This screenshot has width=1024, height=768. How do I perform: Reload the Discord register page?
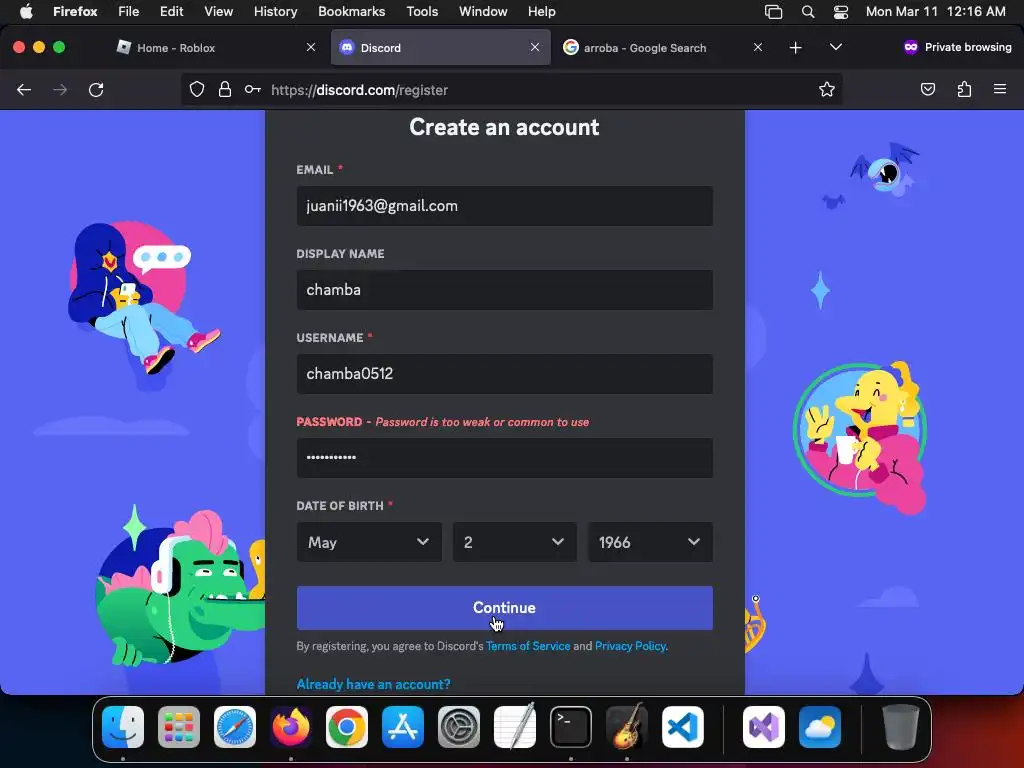96,89
